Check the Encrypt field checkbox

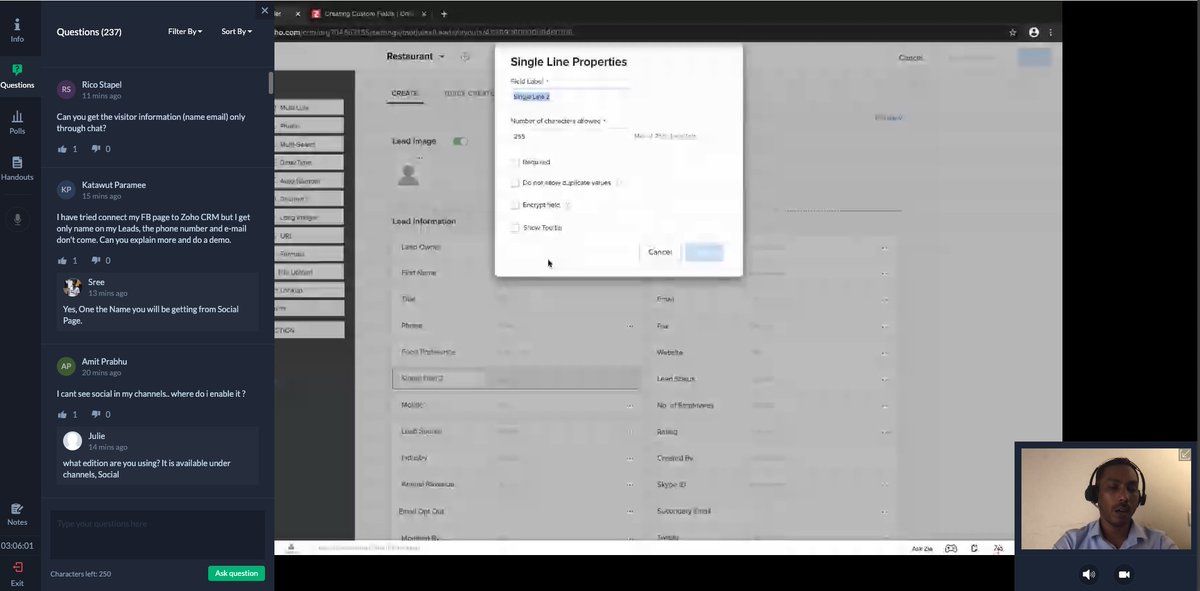(x=515, y=205)
